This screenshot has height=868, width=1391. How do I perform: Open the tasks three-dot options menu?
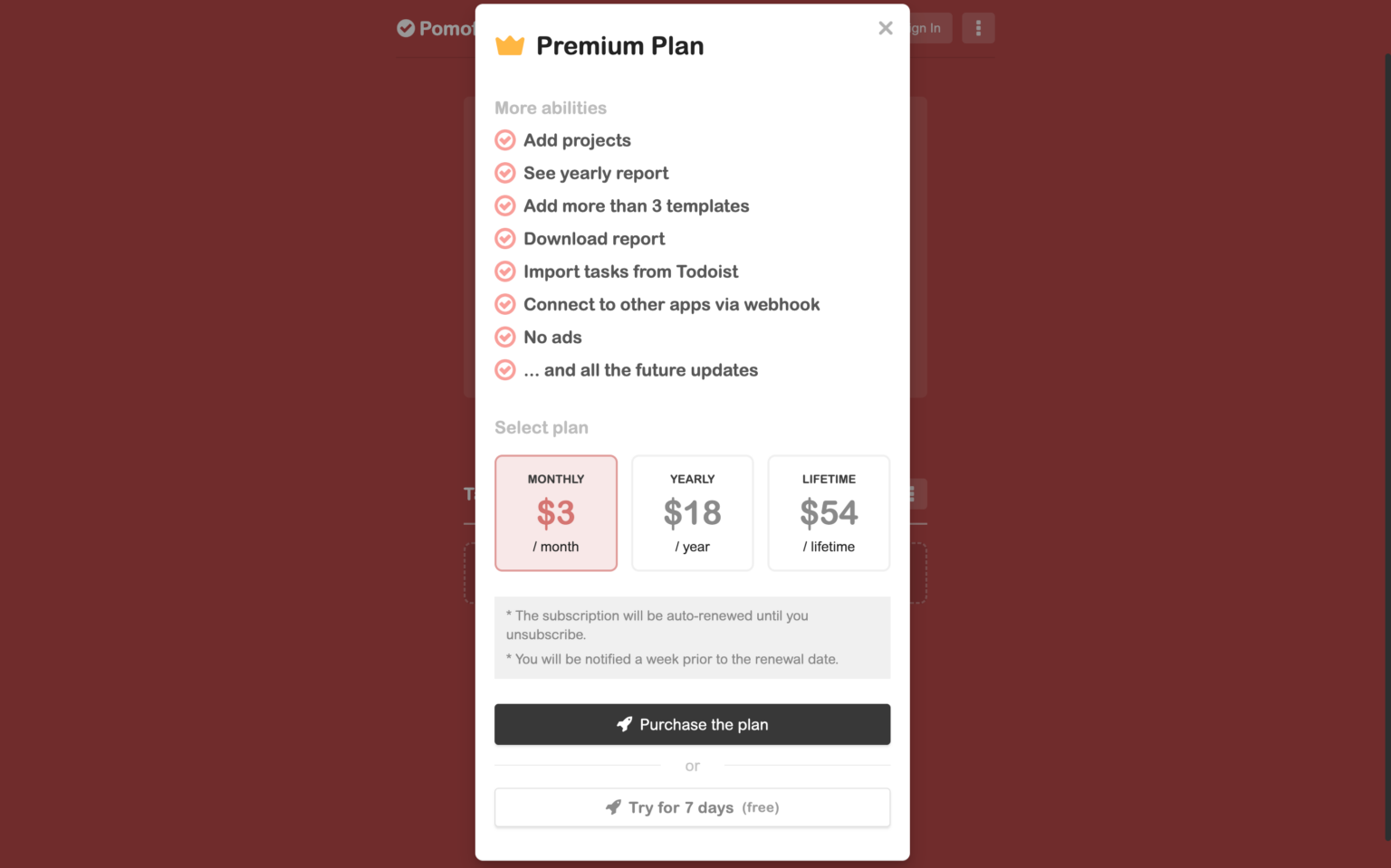coord(915,494)
